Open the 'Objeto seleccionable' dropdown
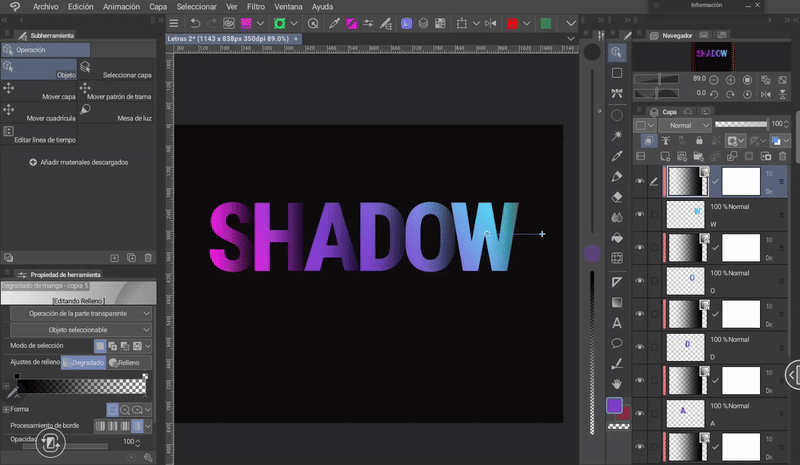The width and height of the screenshot is (800, 465). 82,329
